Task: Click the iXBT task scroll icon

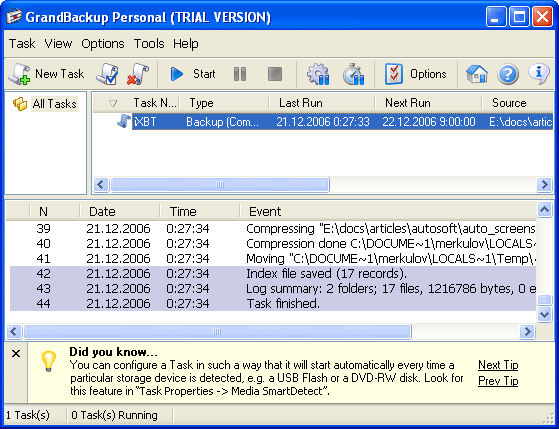Action: [124, 122]
